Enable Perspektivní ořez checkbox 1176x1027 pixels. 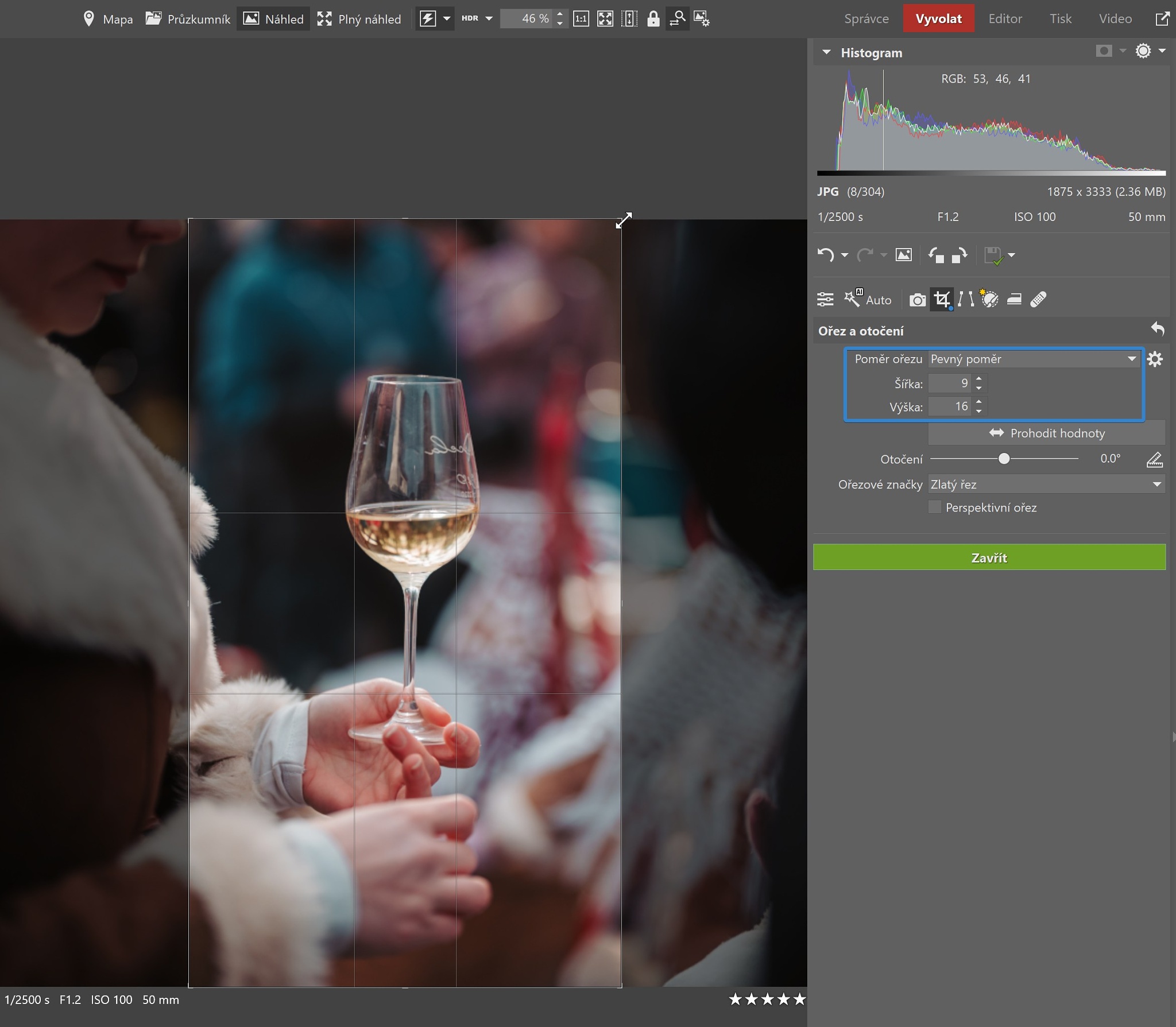point(934,507)
